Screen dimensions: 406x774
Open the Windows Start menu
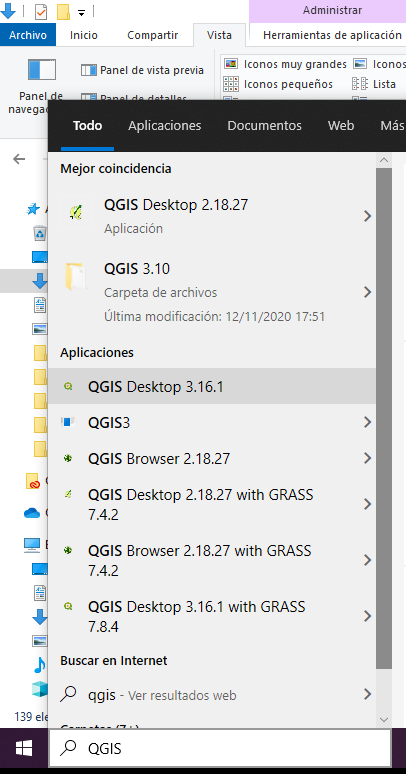click(24, 748)
